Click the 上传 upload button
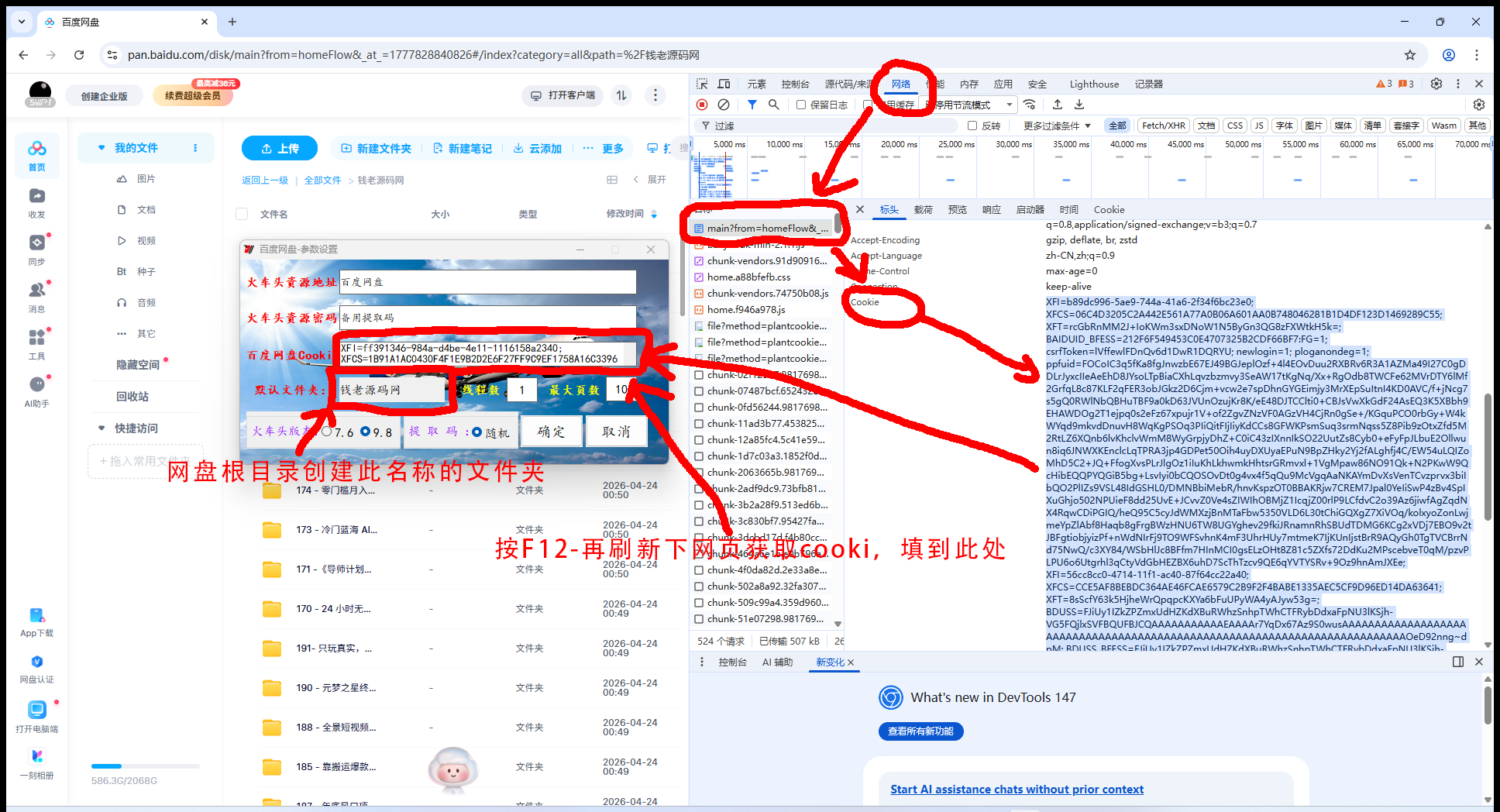Screen dimensions: 1500x812 click(280, 148)
